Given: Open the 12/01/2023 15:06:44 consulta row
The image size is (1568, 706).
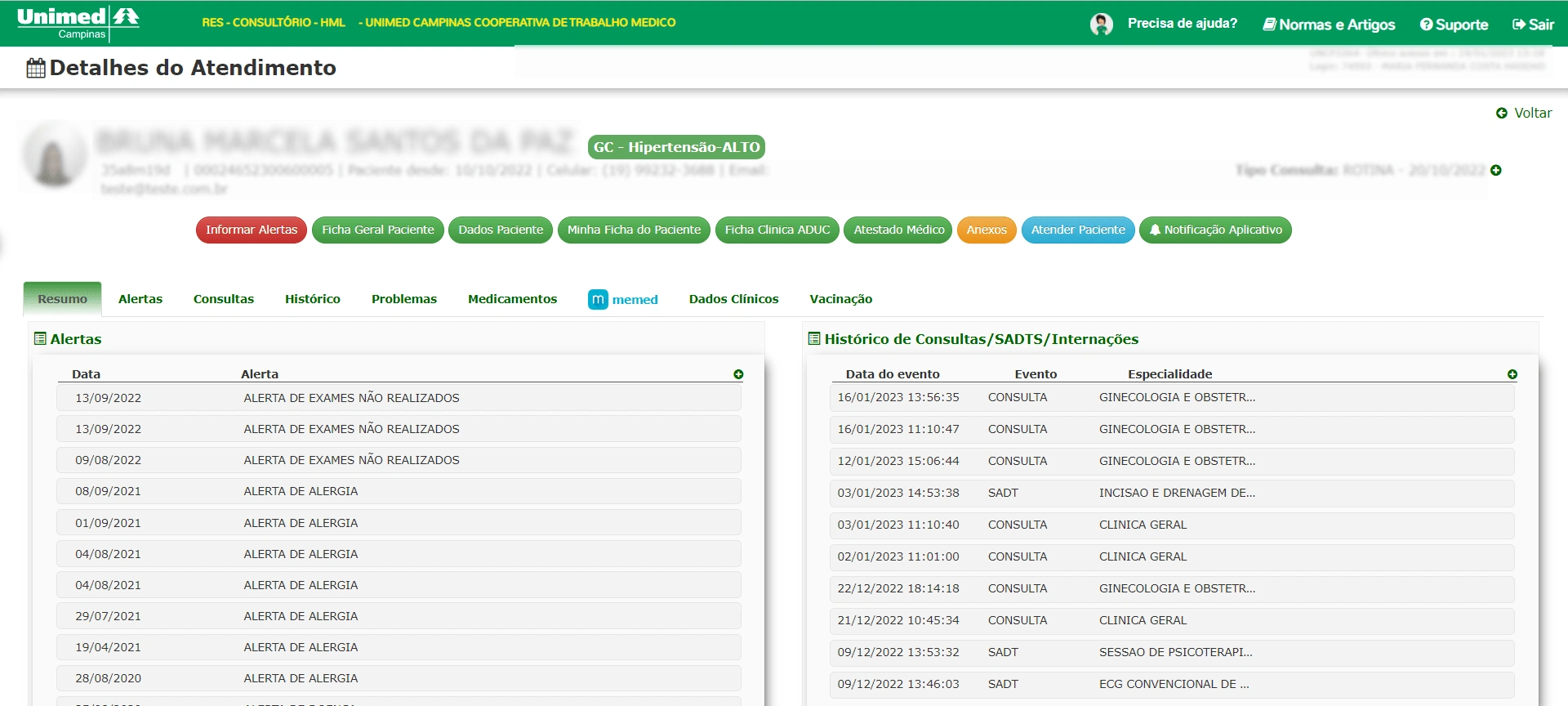Looking at the screenshot, I should pos(1172,461).
